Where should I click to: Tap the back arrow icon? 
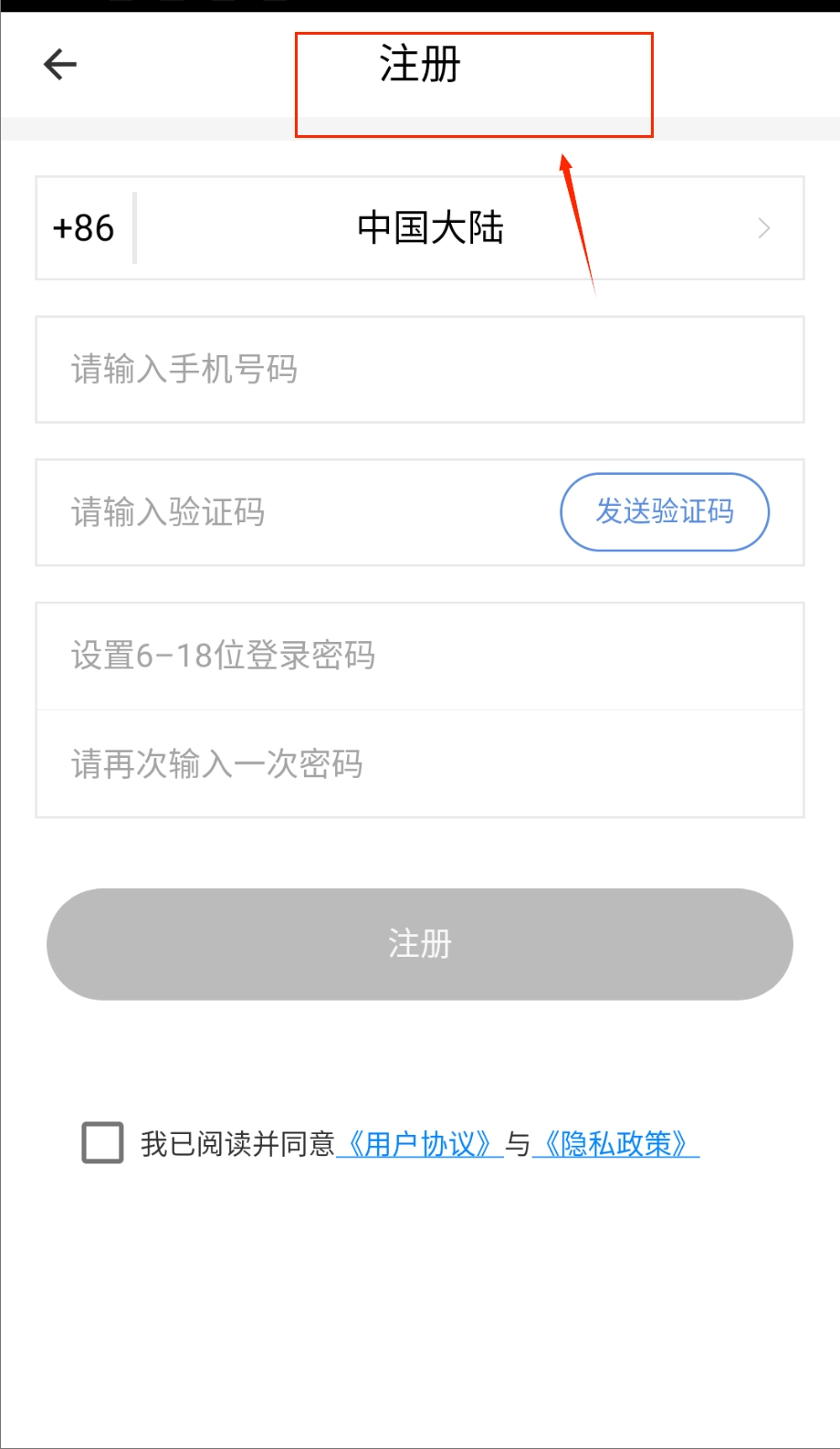tap(60, 64)
